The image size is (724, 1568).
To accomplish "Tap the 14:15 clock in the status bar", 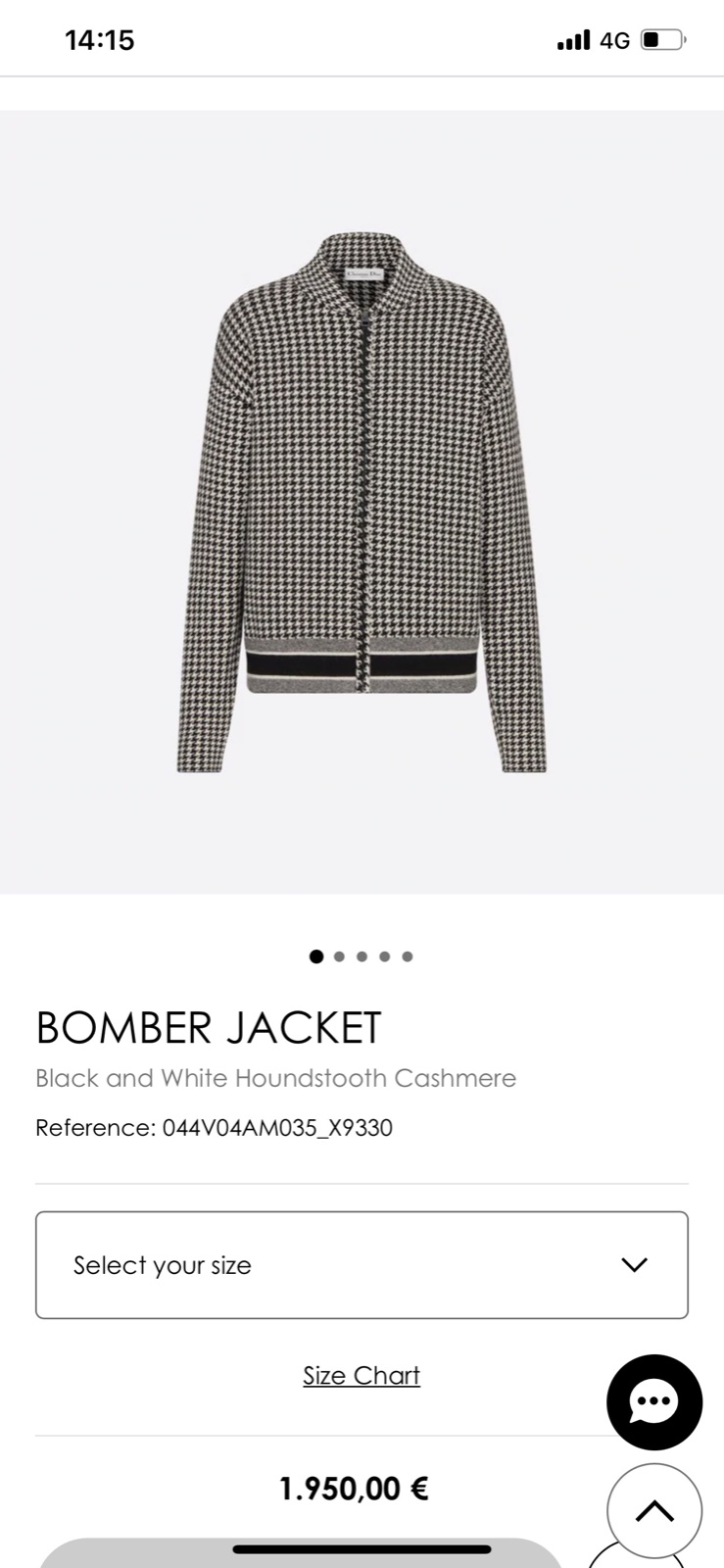I will 99,40.
